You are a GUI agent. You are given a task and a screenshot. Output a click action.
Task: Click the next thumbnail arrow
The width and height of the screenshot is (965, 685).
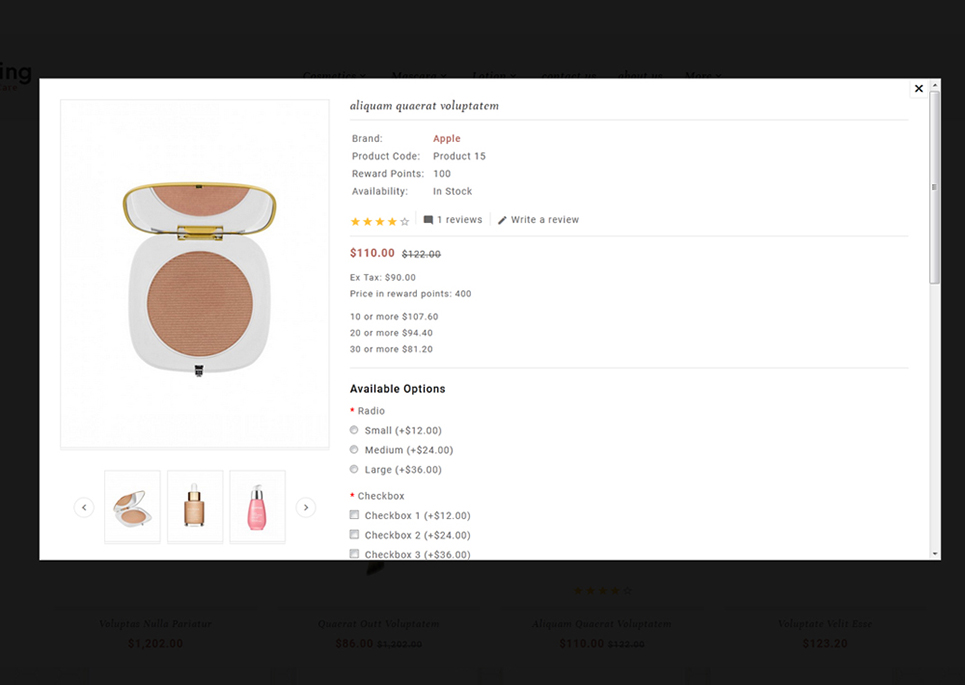306,508
